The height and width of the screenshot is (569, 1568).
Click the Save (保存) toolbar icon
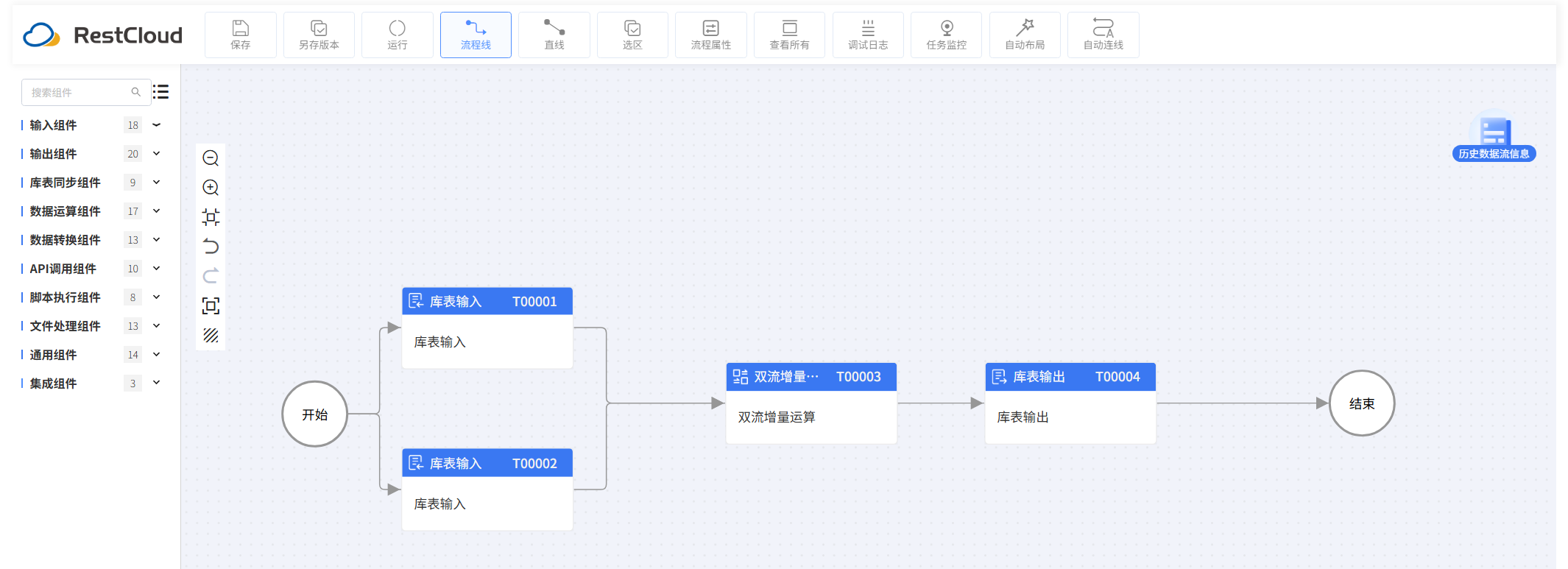click(241, 35)
